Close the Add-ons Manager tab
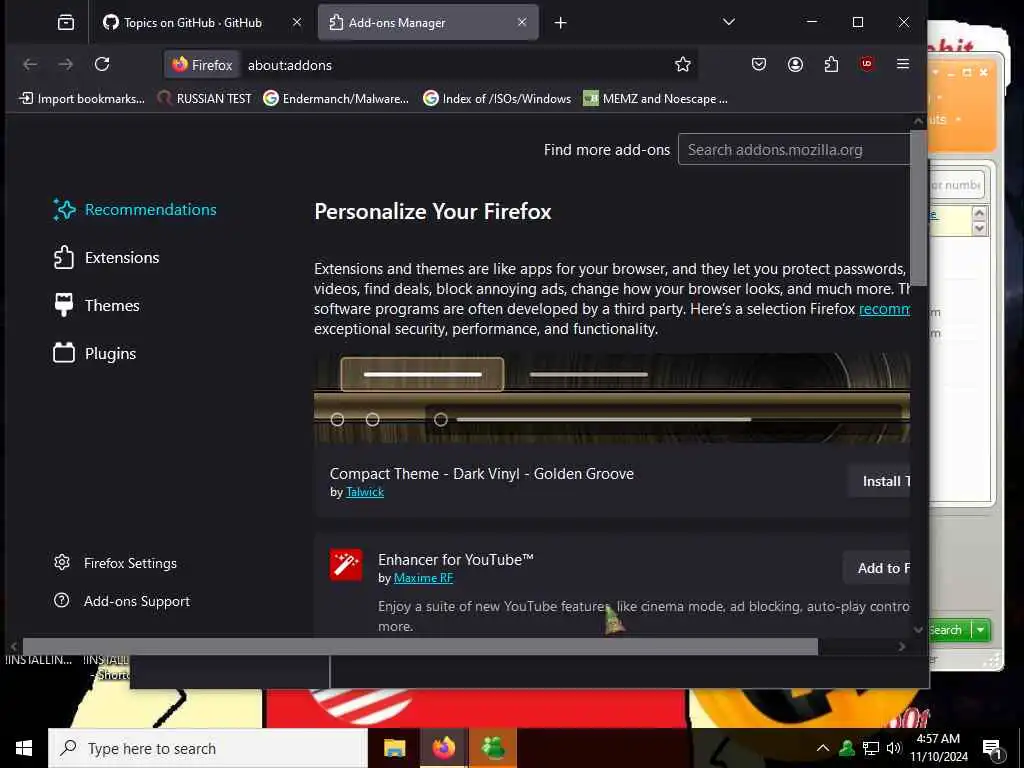Image resolution: width=1024 pixels, height=768 pixels. point(522,22)
